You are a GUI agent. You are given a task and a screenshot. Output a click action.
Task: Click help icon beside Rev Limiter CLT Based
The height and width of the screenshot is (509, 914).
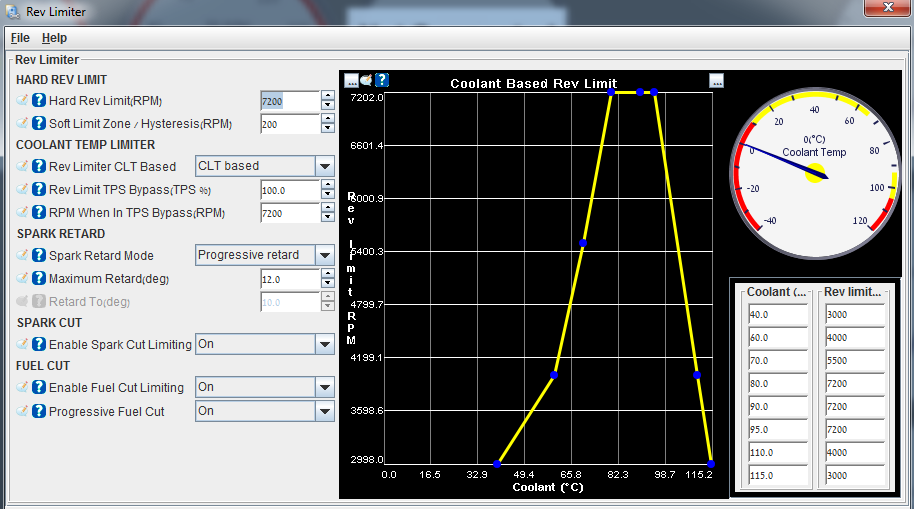(38, 166)
